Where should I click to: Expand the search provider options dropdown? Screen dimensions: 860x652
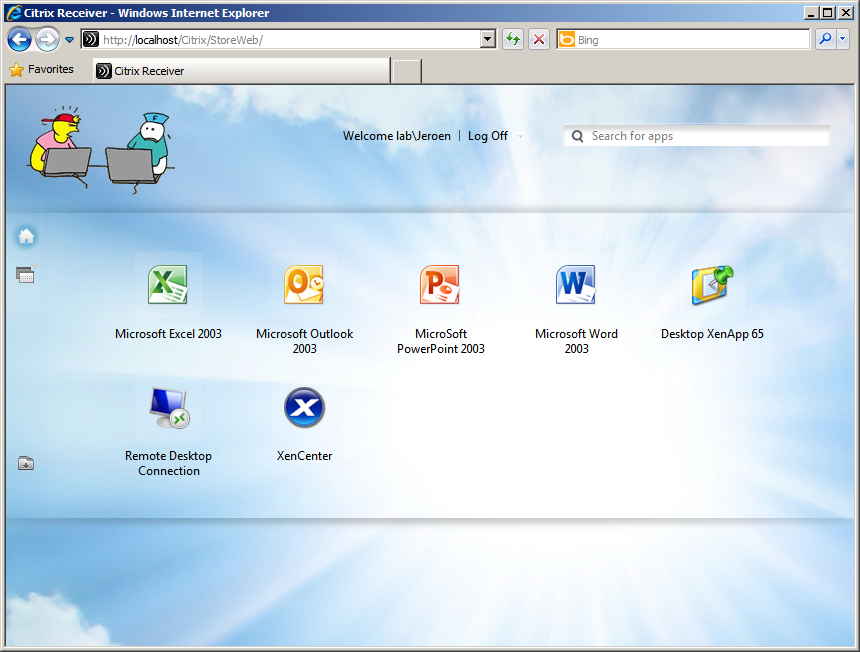pyautogui.click(x=843, y=39)
